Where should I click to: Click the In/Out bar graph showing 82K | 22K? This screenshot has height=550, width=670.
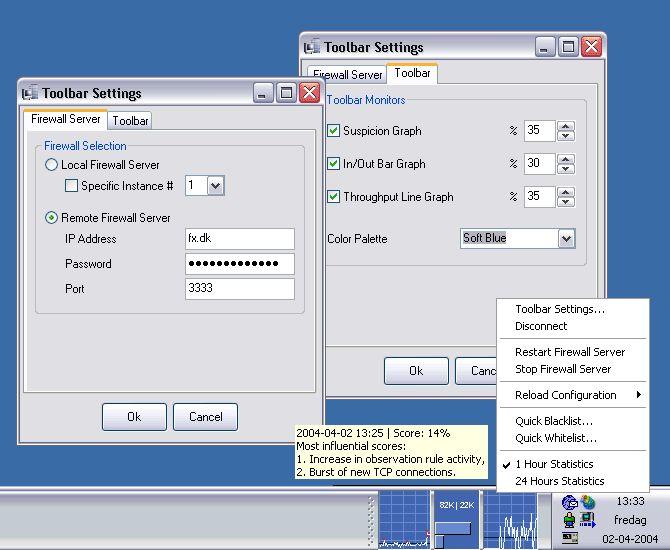[x=456, y=520]
